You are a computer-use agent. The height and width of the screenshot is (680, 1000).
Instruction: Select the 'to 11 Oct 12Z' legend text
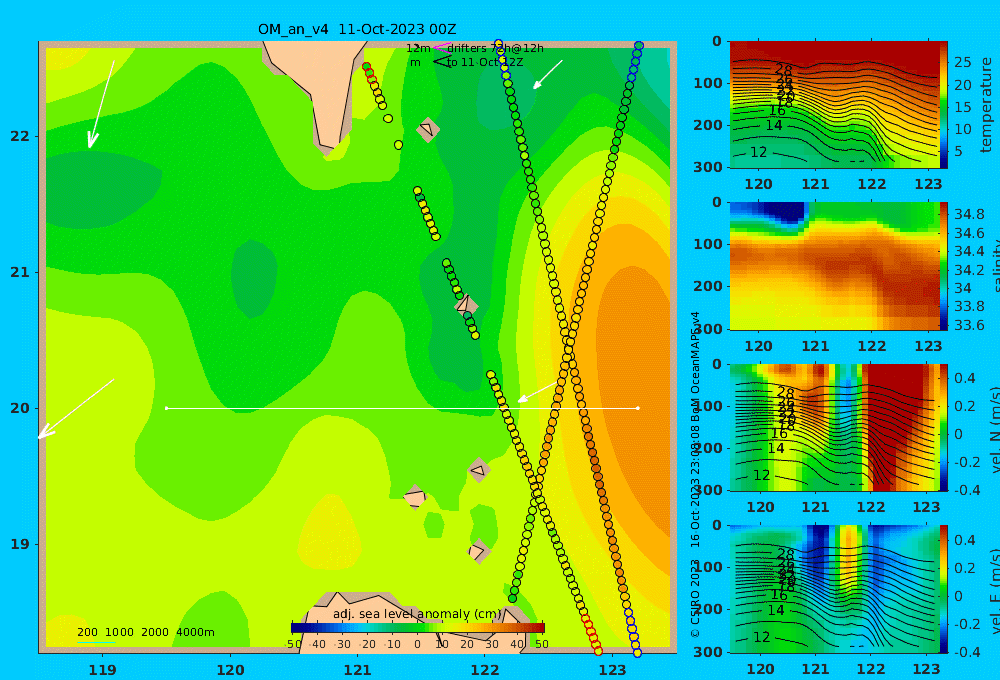[x=485, y=63]
